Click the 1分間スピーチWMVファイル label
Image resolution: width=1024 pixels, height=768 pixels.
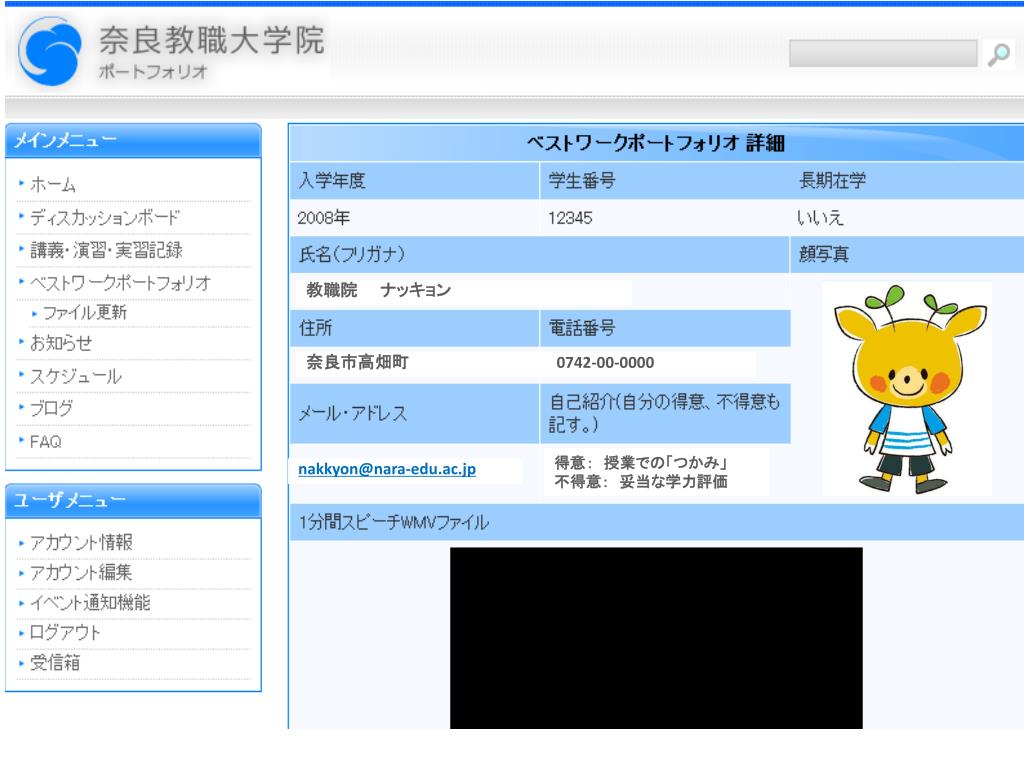coord(394,522)
